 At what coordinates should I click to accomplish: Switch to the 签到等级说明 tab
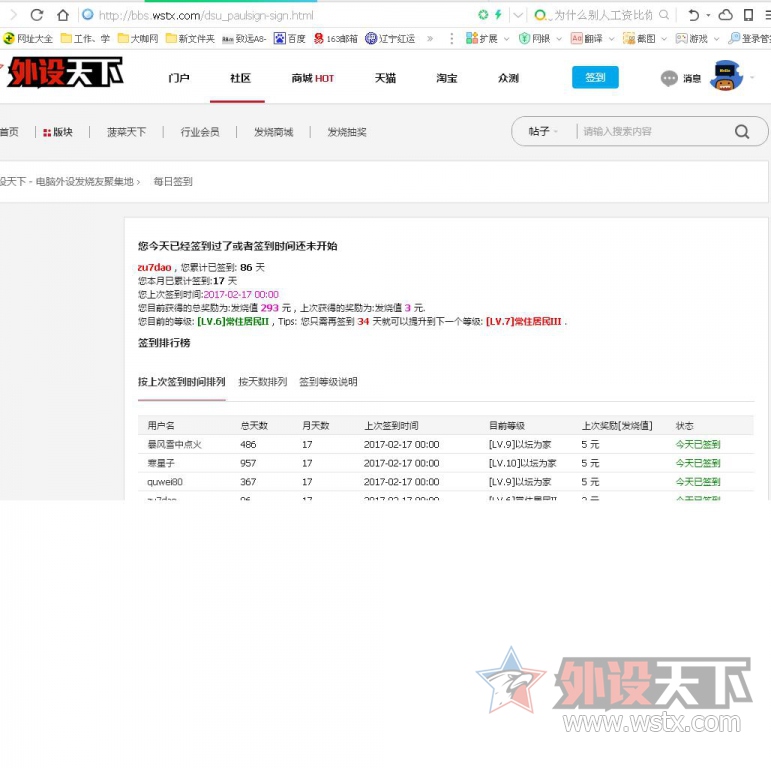[x=328, y=382]
